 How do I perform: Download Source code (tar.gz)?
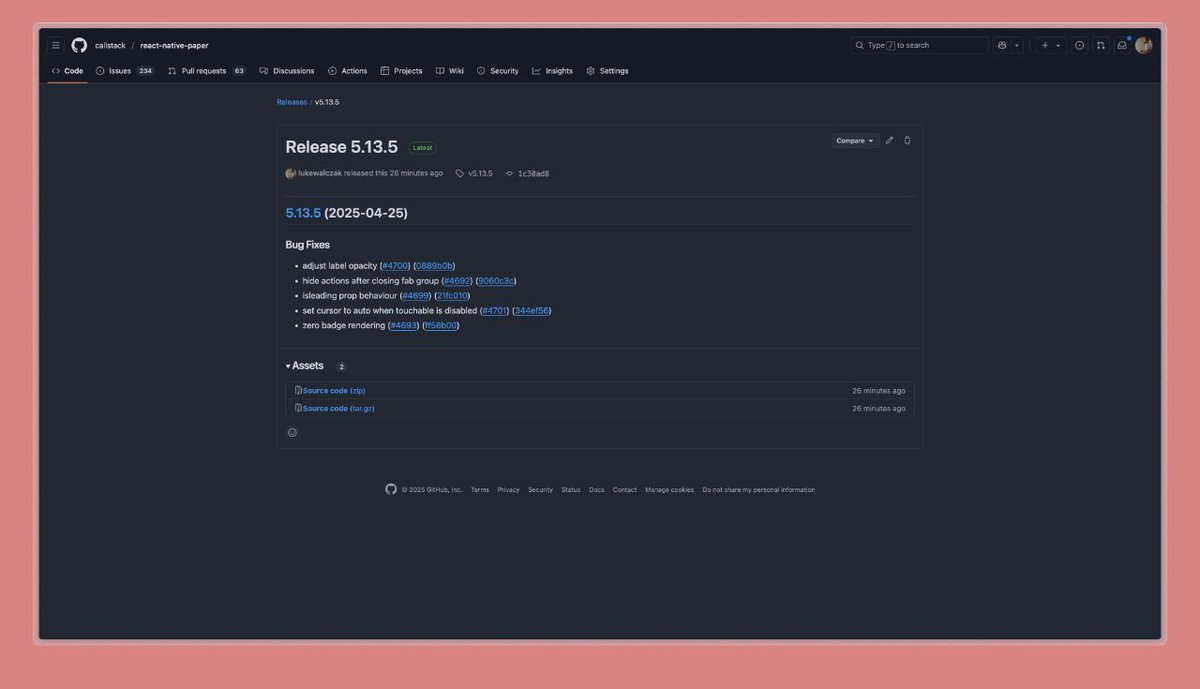pyautogui.click(x=339, y=408)
